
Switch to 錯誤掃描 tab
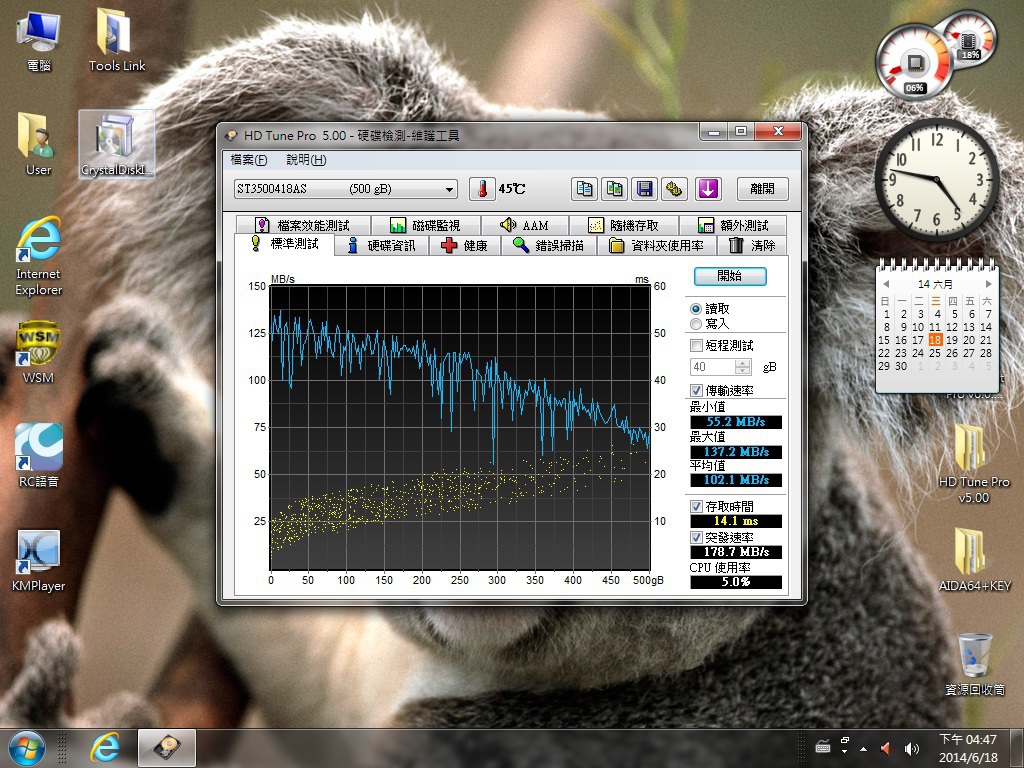549,246
